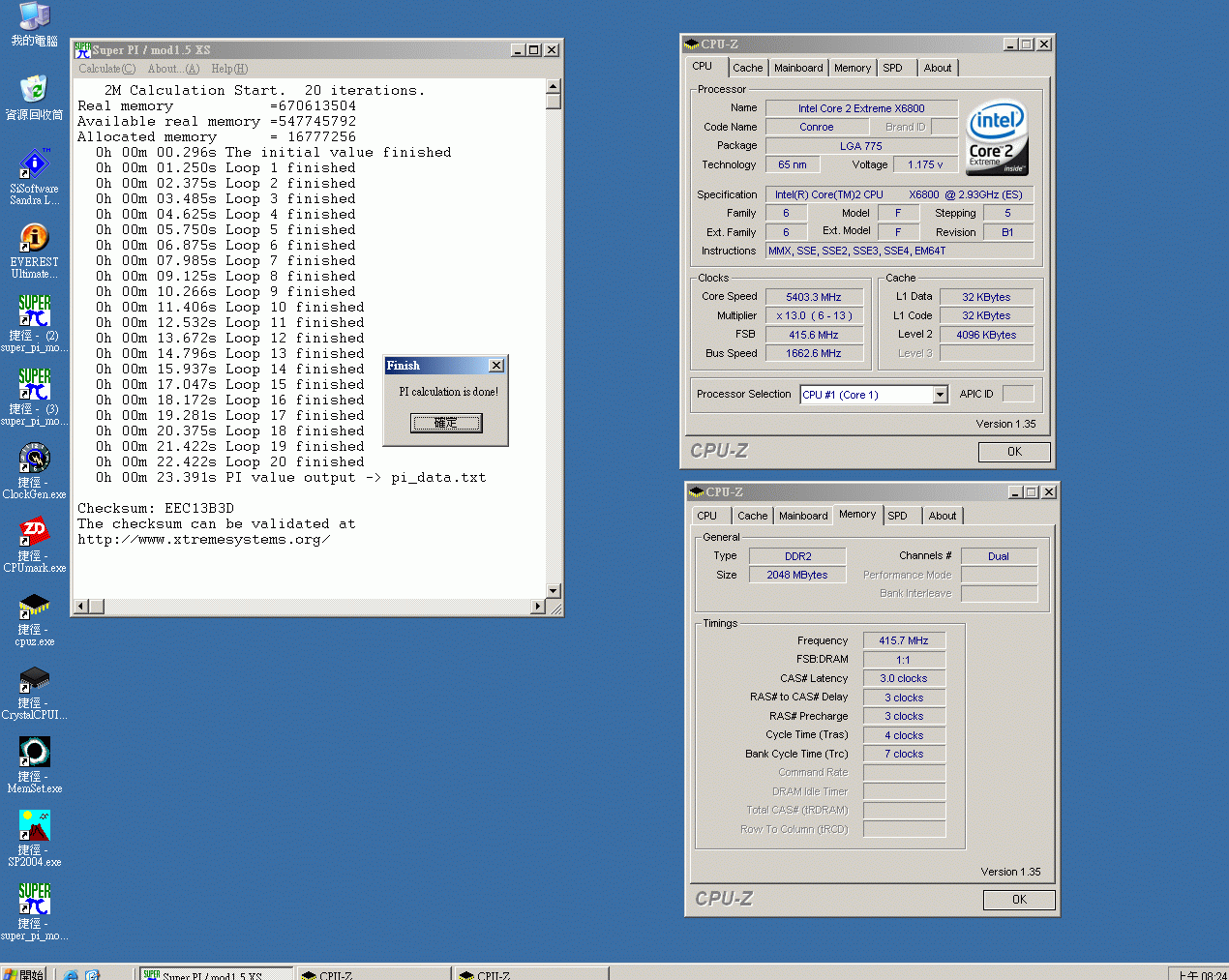This screenshot has width=1229, height=980.
Task: Select super_pi_mod shortcut numbered (3)
Action: [35, 397]
